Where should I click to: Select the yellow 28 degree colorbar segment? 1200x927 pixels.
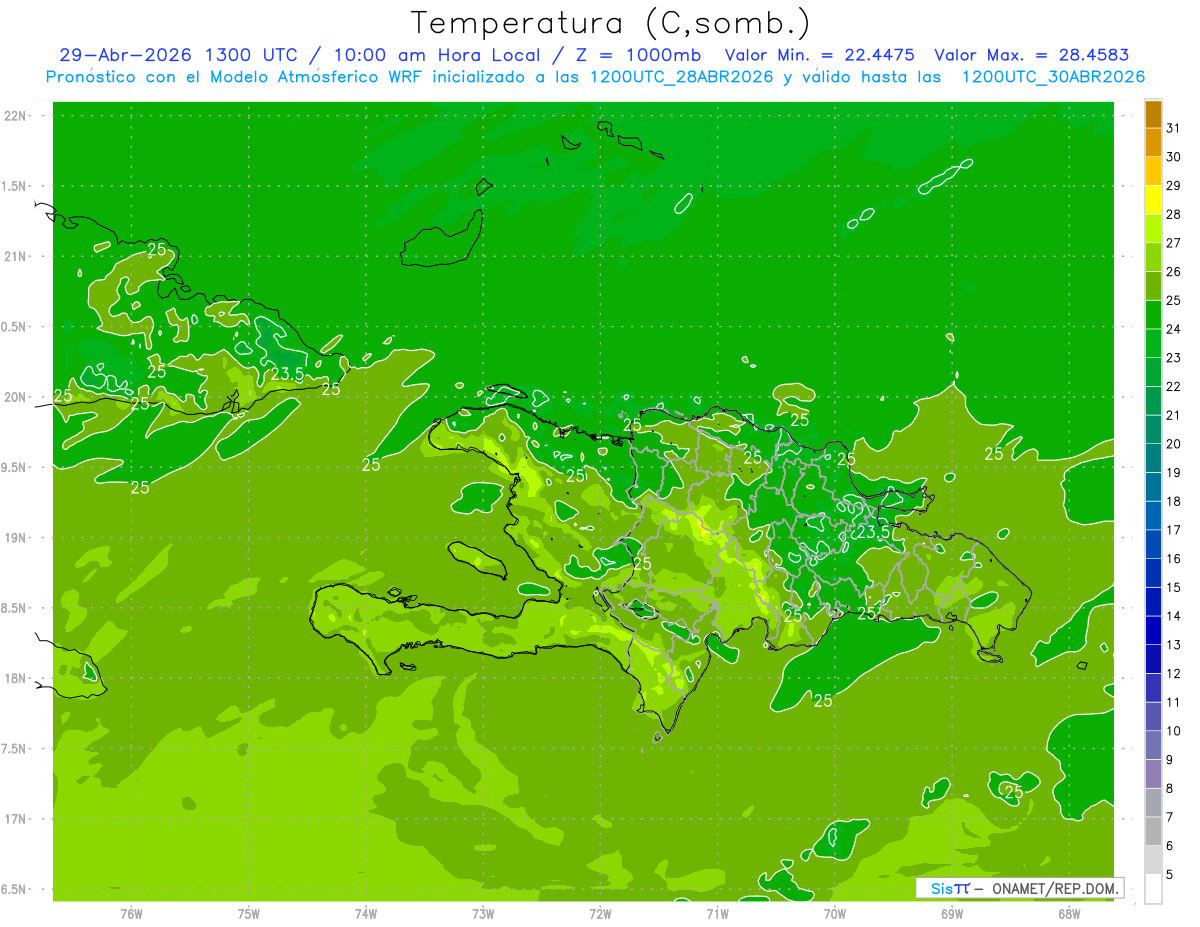point(1153,201)
